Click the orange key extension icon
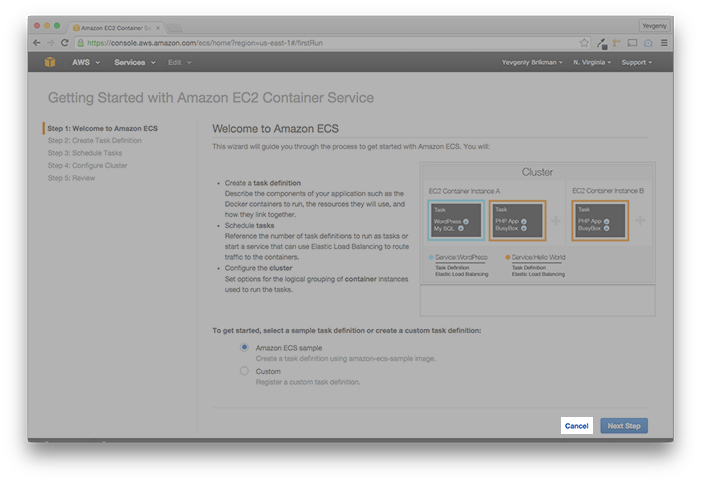This screenshot has height=482, width=701. 617,43
